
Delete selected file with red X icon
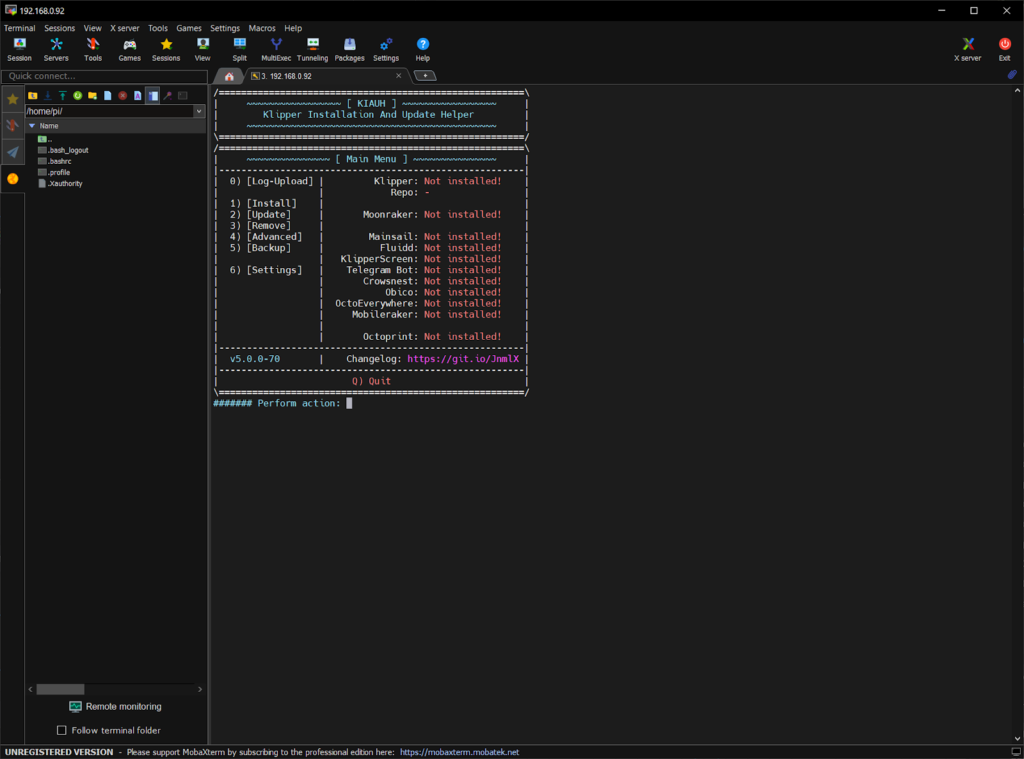tap(123, 95)
